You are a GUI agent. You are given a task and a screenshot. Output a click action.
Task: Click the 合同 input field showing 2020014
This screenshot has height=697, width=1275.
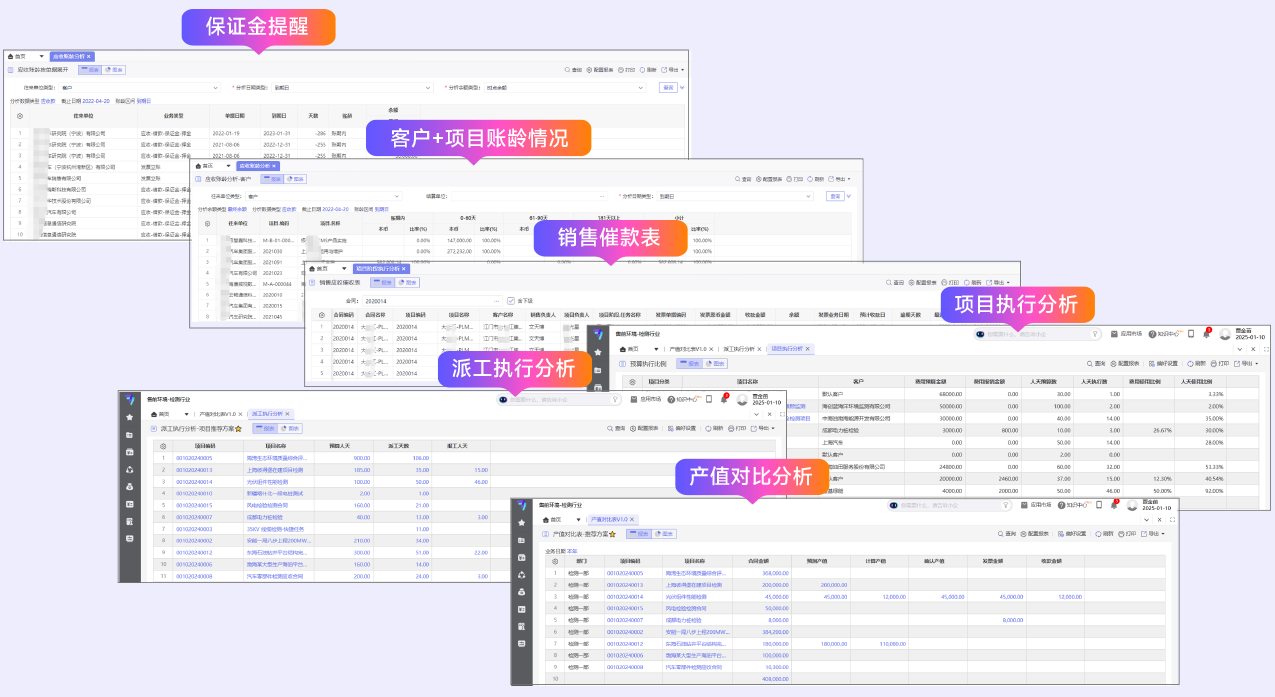coord(430,300)
